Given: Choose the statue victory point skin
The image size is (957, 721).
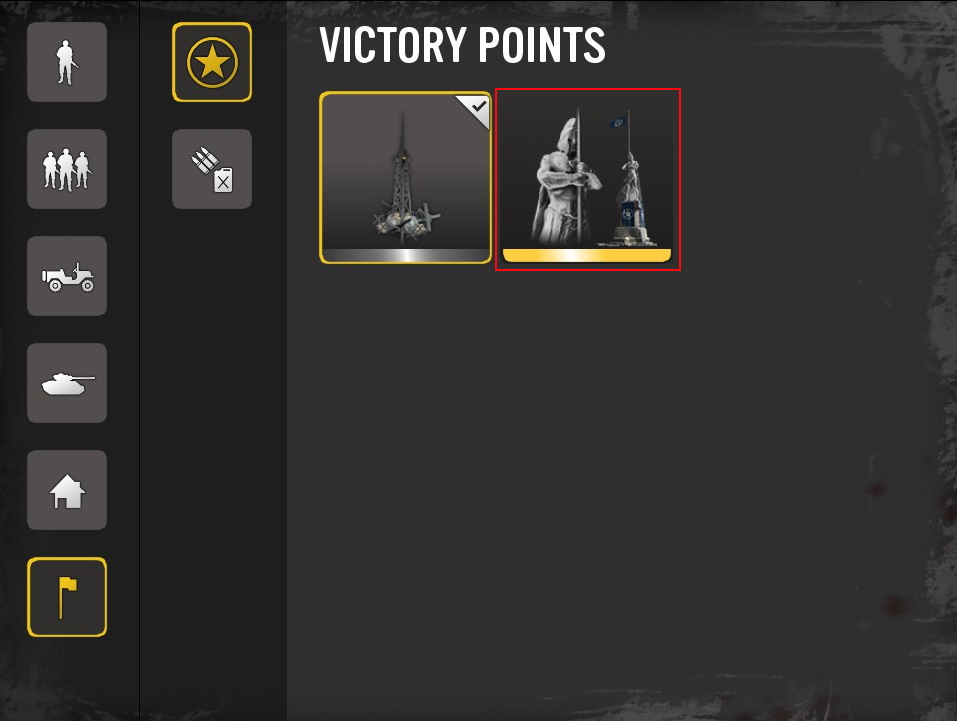Looking at the screenshot, I should pos(587,178).
